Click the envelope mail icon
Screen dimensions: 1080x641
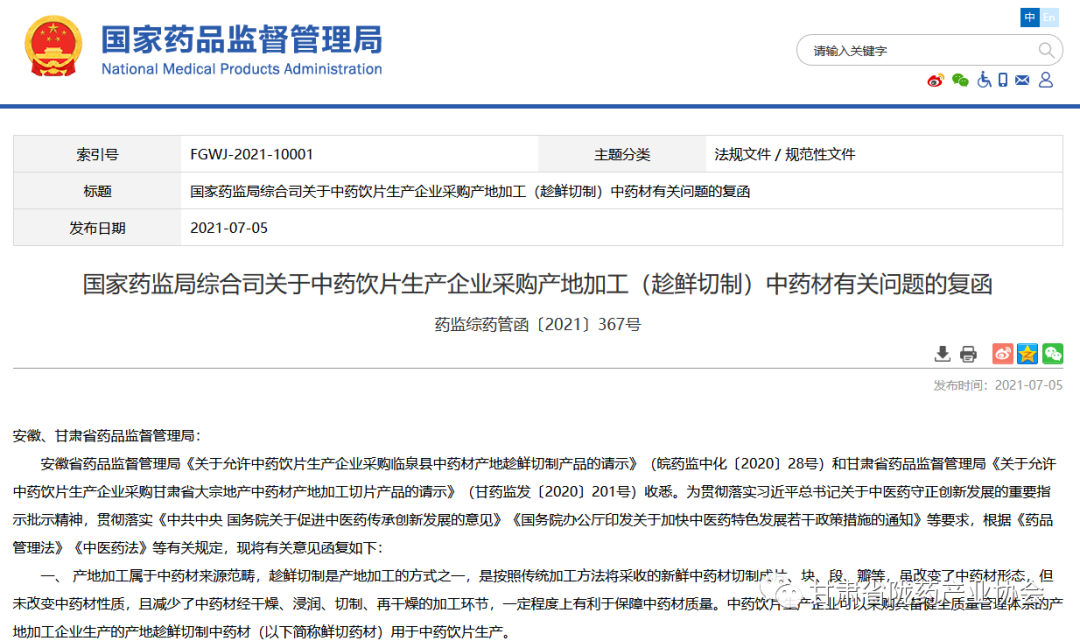(x=1022, y=80)
